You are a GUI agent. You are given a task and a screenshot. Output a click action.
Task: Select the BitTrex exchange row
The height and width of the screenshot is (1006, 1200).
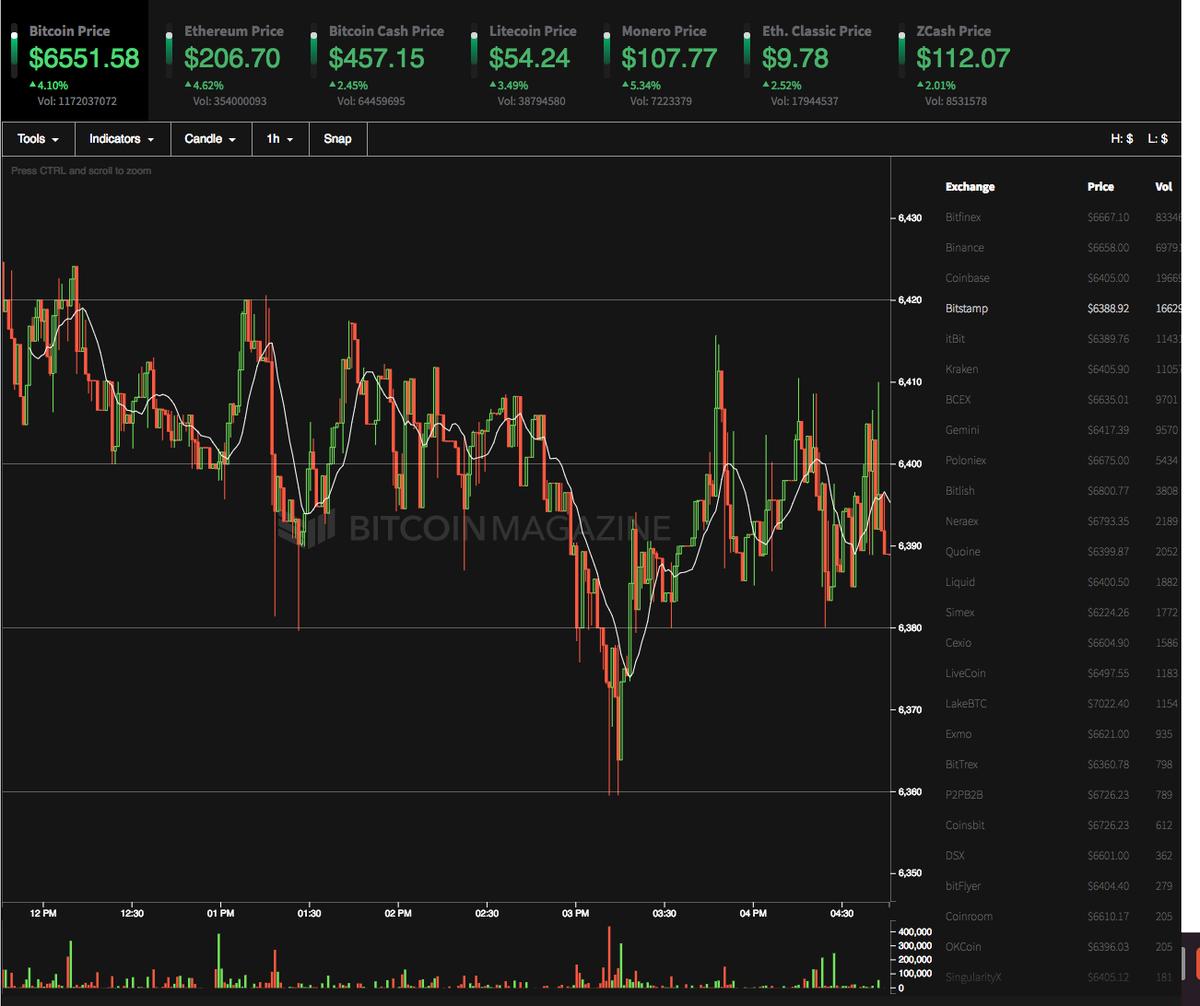click(x=1063, y=765)
